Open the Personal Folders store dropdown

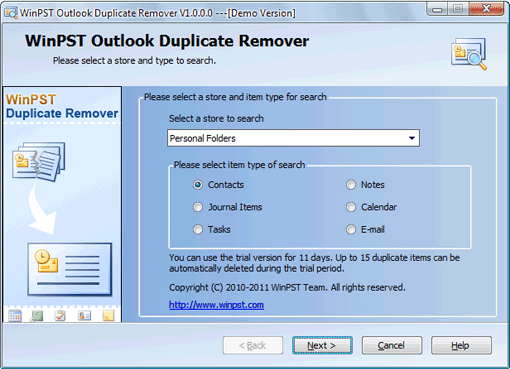(x=293, y=138)
